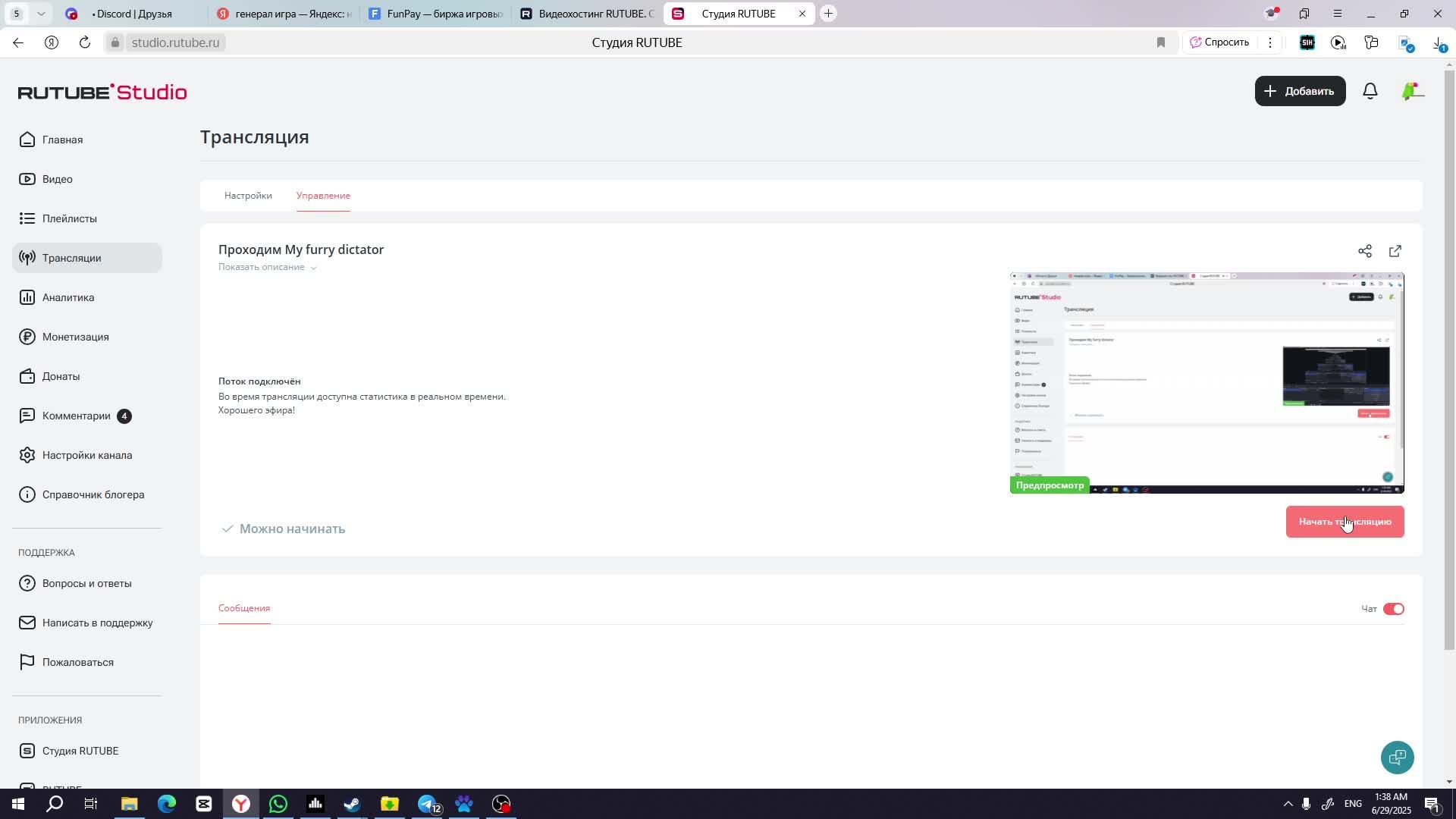This screenshot has width=1456, height=819.
Task: Click the page vertical scrollbar
Action: 1449,361
